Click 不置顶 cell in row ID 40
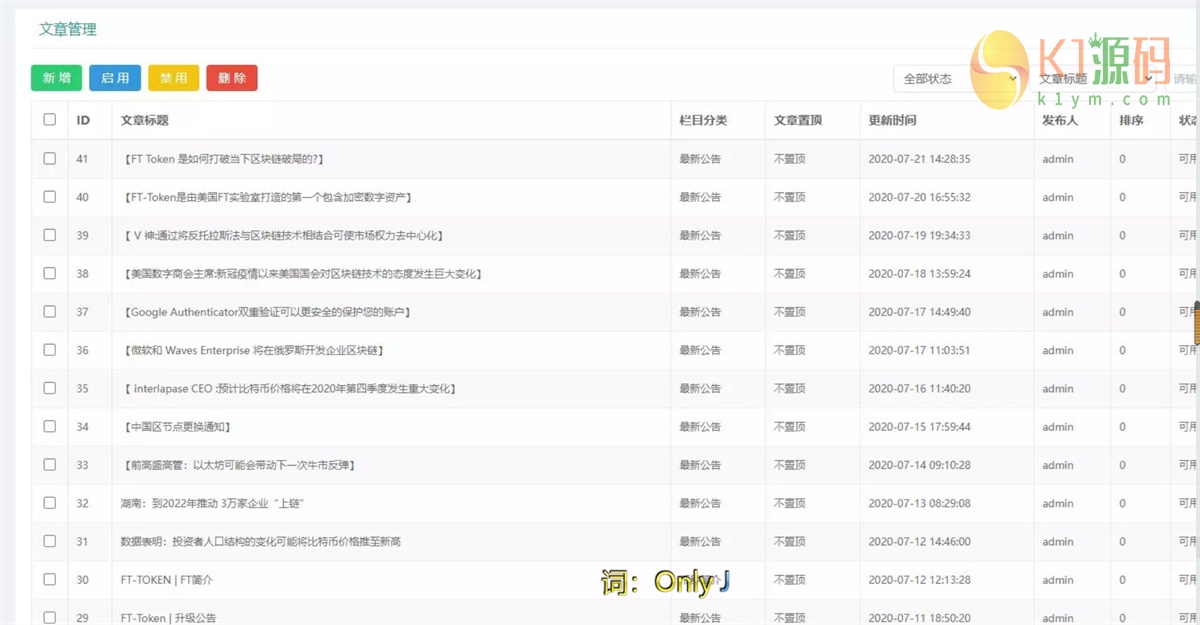The width and height of the screenshot is (1200, 625). coord(790,197)
